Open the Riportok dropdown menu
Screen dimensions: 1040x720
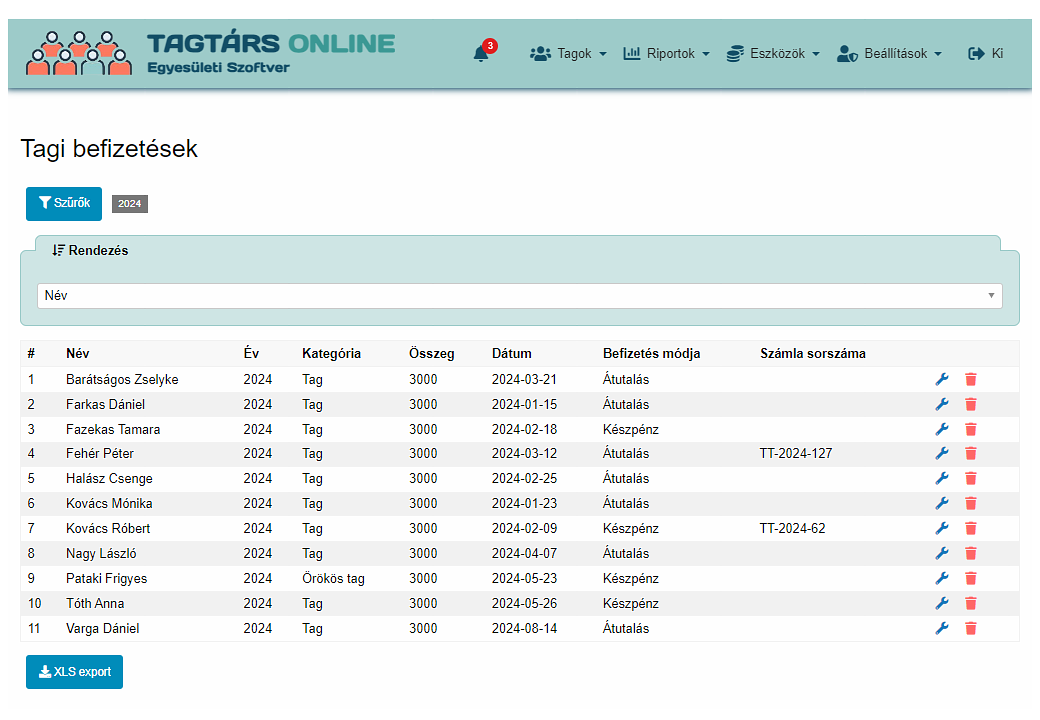pyautogui.click(x=667, y=54)
